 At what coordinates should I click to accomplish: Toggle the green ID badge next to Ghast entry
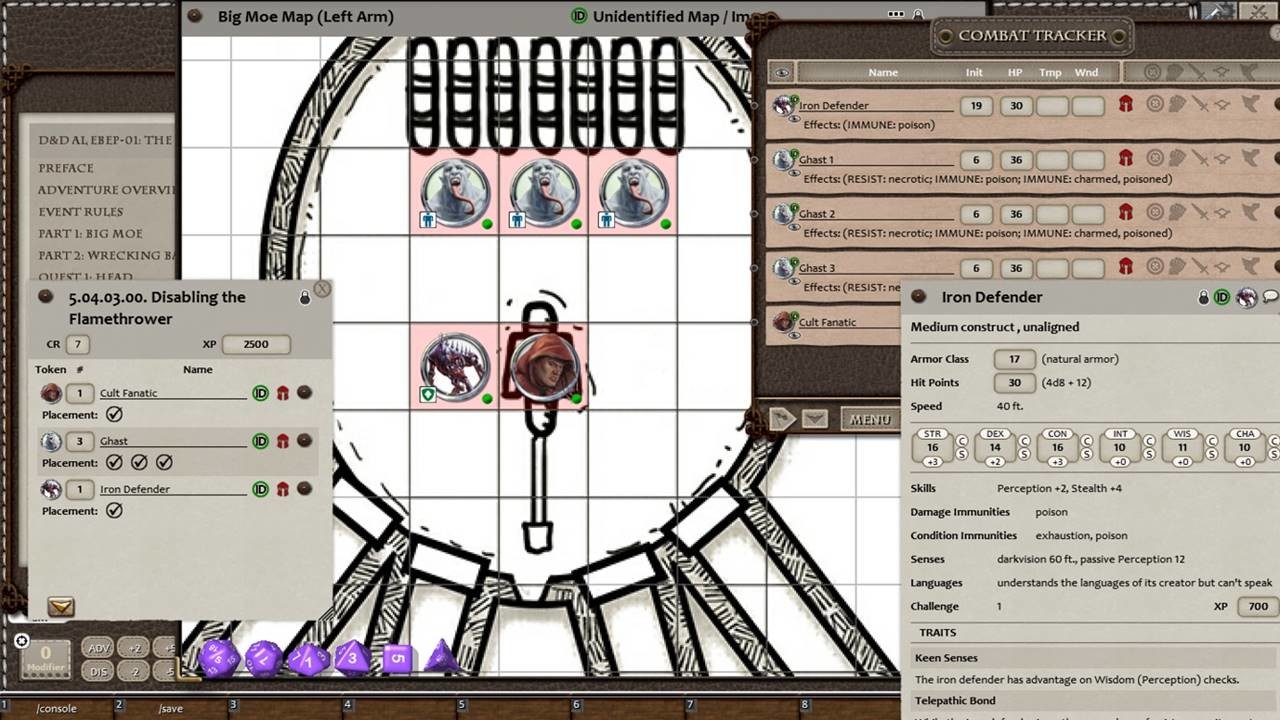click(x=260, y=440)
